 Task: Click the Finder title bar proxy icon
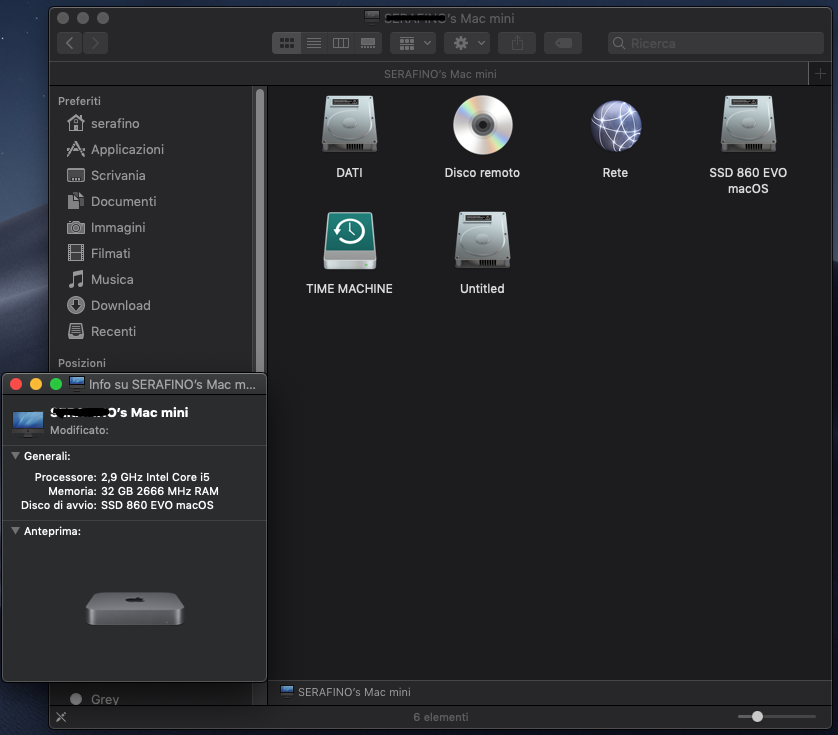372,17
